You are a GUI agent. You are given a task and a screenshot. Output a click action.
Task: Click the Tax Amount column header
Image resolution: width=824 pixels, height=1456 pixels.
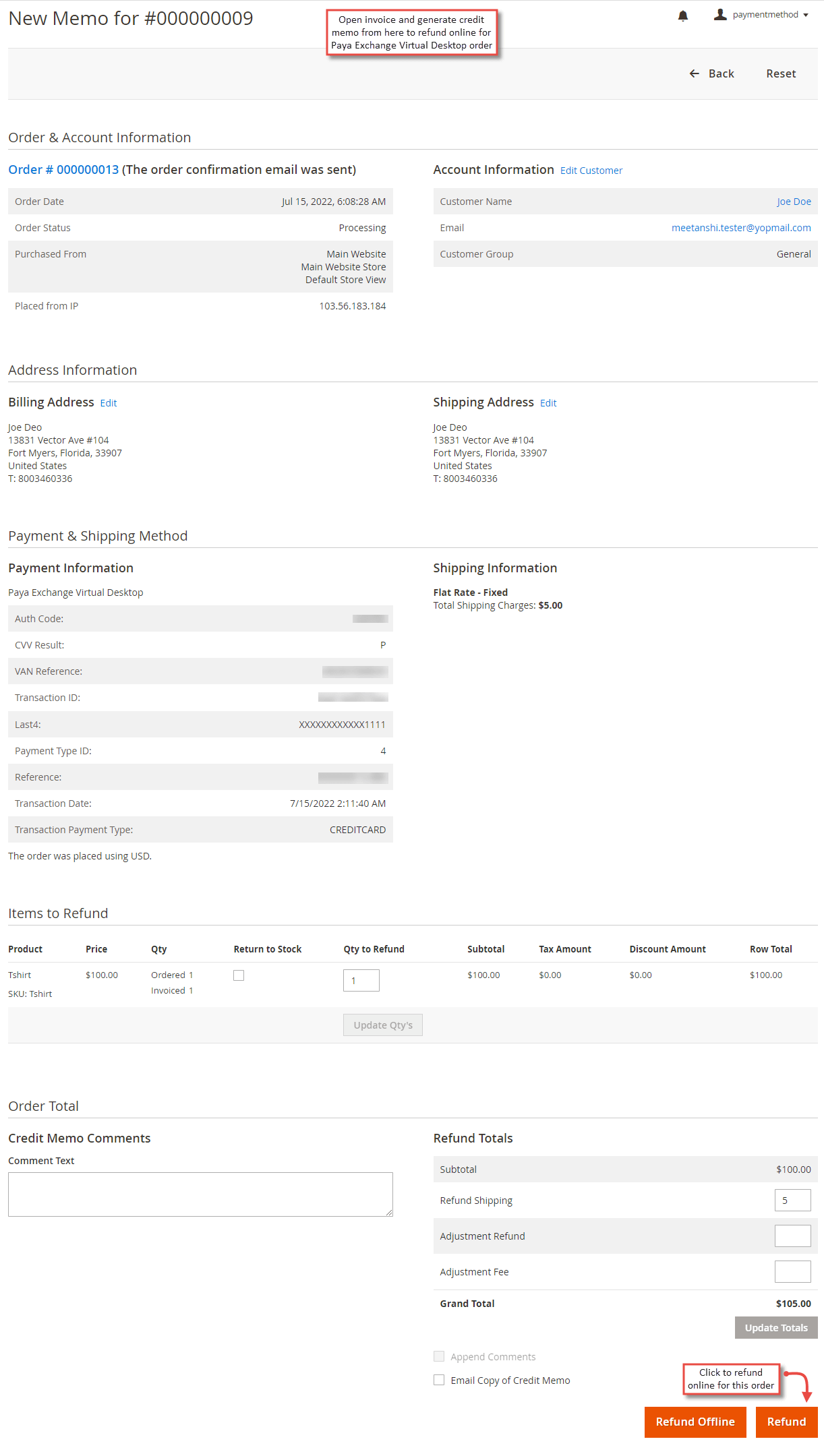tap(565, 949)
